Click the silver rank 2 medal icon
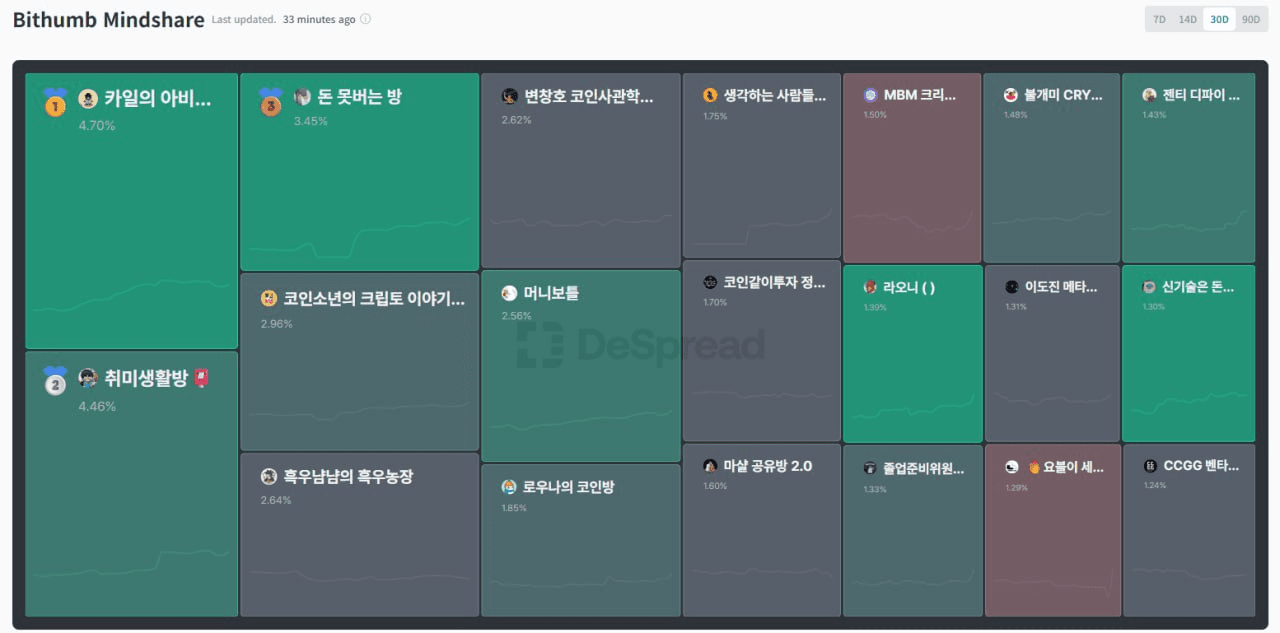Viewport: 1280px width, 633px height. click(55, 381)
